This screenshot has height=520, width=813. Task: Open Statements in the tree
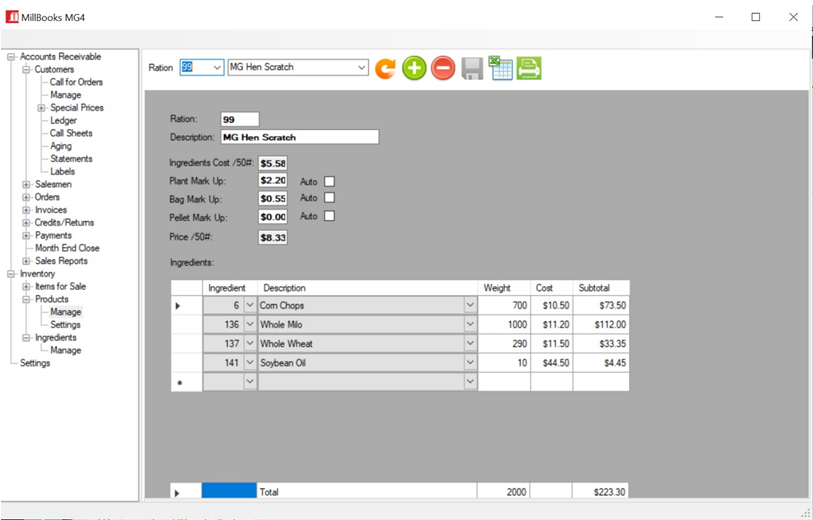tap(71, 159)
